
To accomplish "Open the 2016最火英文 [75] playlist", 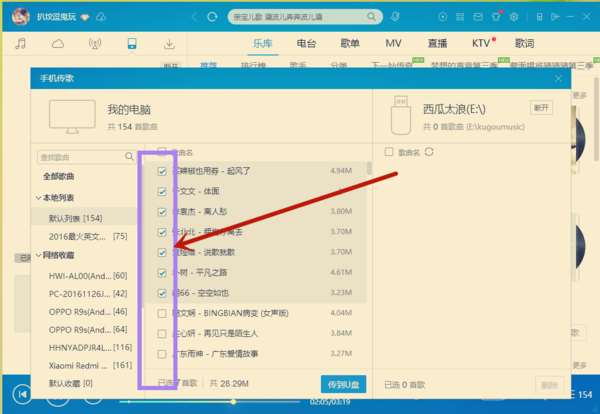I will pos(88,236).
